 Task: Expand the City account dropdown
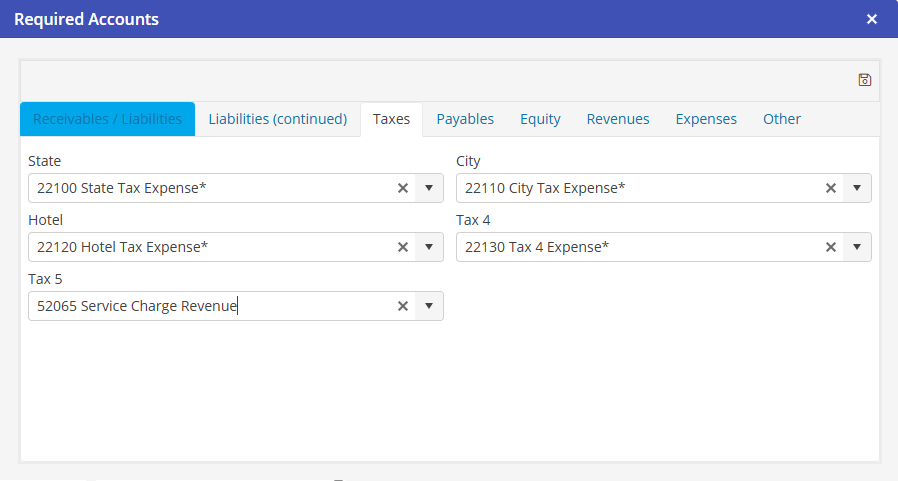[857, 188]
